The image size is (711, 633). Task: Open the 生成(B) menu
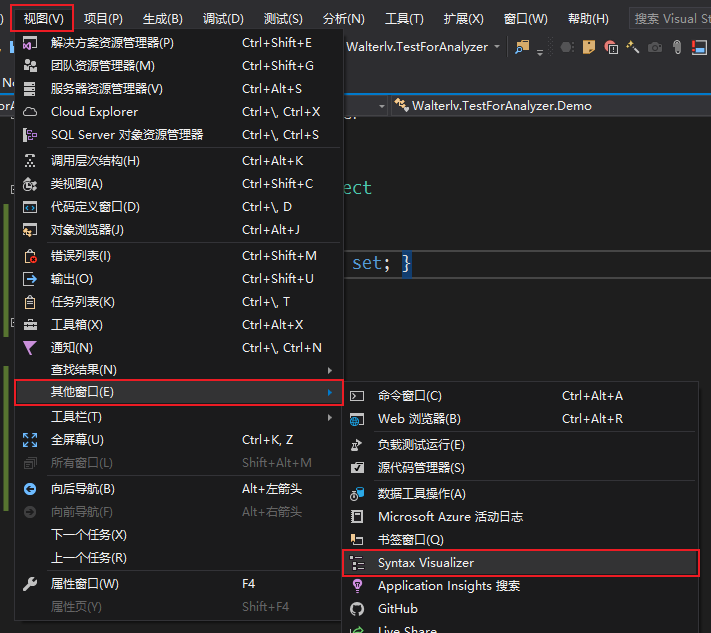(163, 19)
